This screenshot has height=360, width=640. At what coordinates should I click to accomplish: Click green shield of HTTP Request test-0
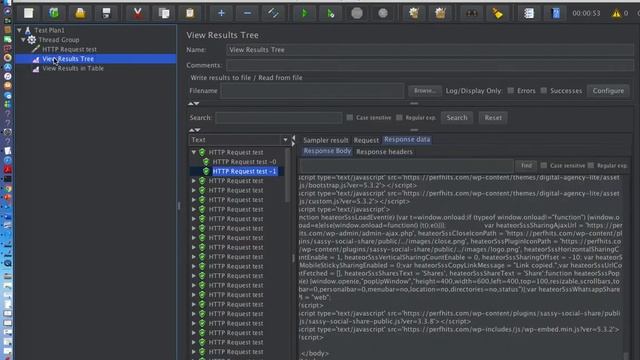(x=206, y=162)
